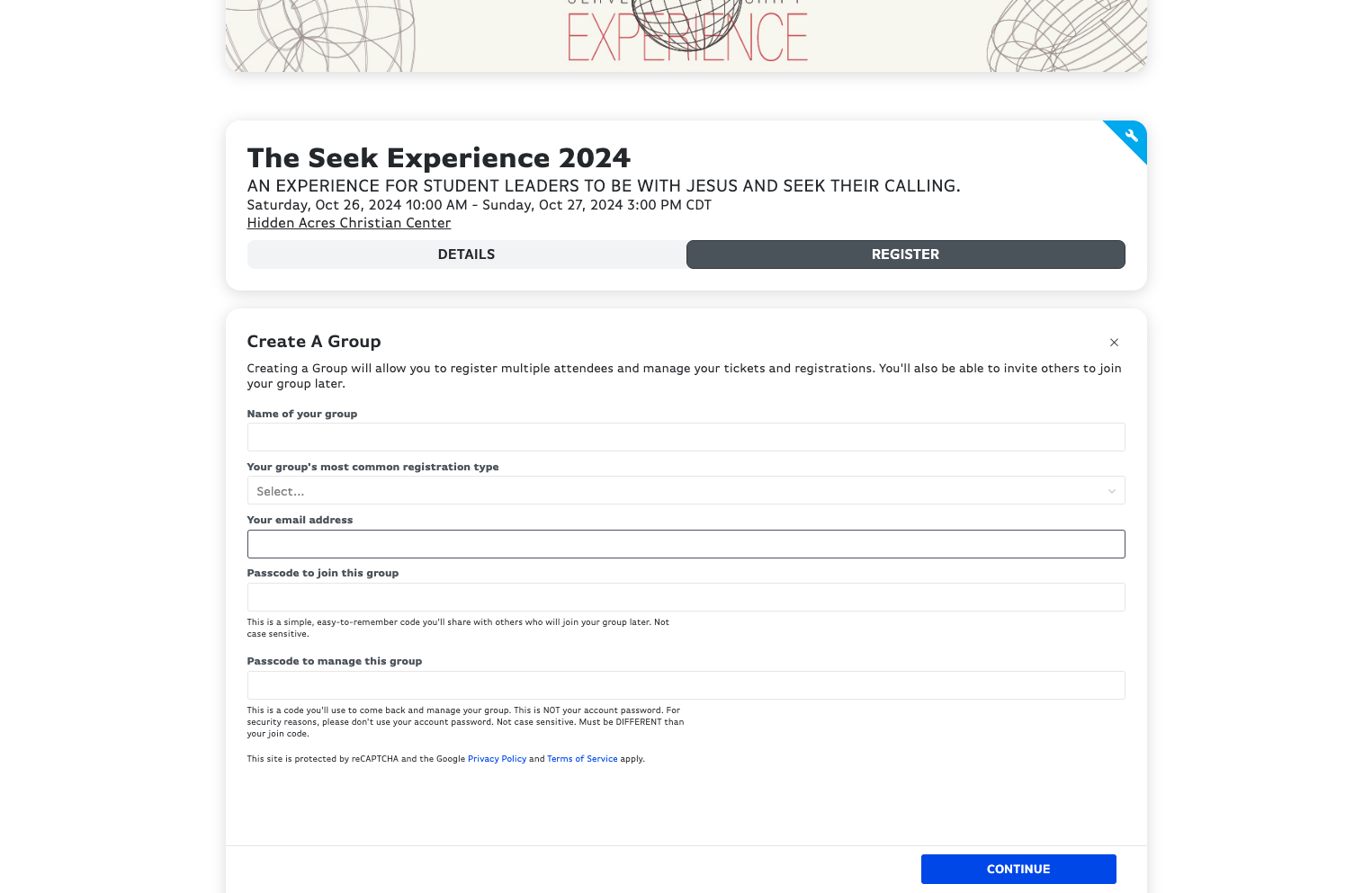Close the Create A Group panel
The width and height of the screenshot is (1372, 893).
pyautogui.click(x=1114, y=343)
